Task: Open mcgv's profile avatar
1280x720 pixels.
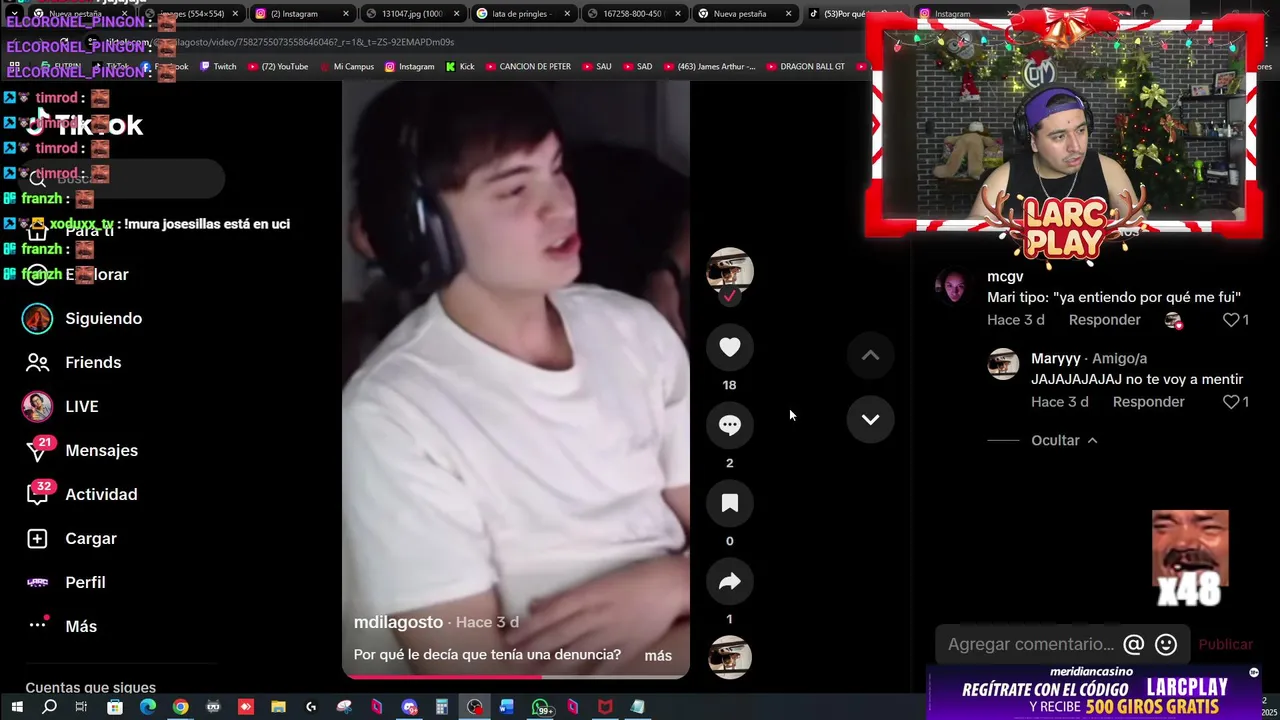Action: (x=951, y=286)
